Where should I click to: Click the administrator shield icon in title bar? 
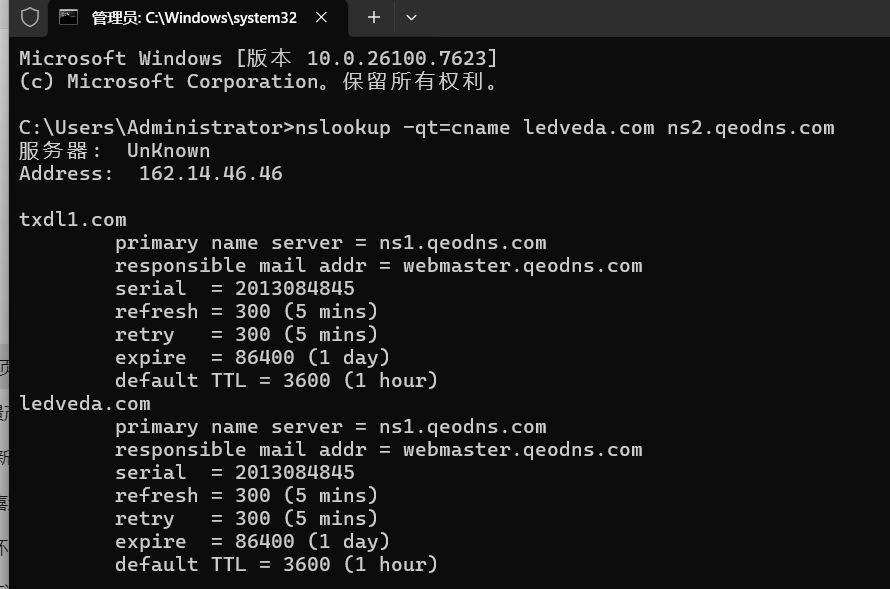tap(30, 17)
